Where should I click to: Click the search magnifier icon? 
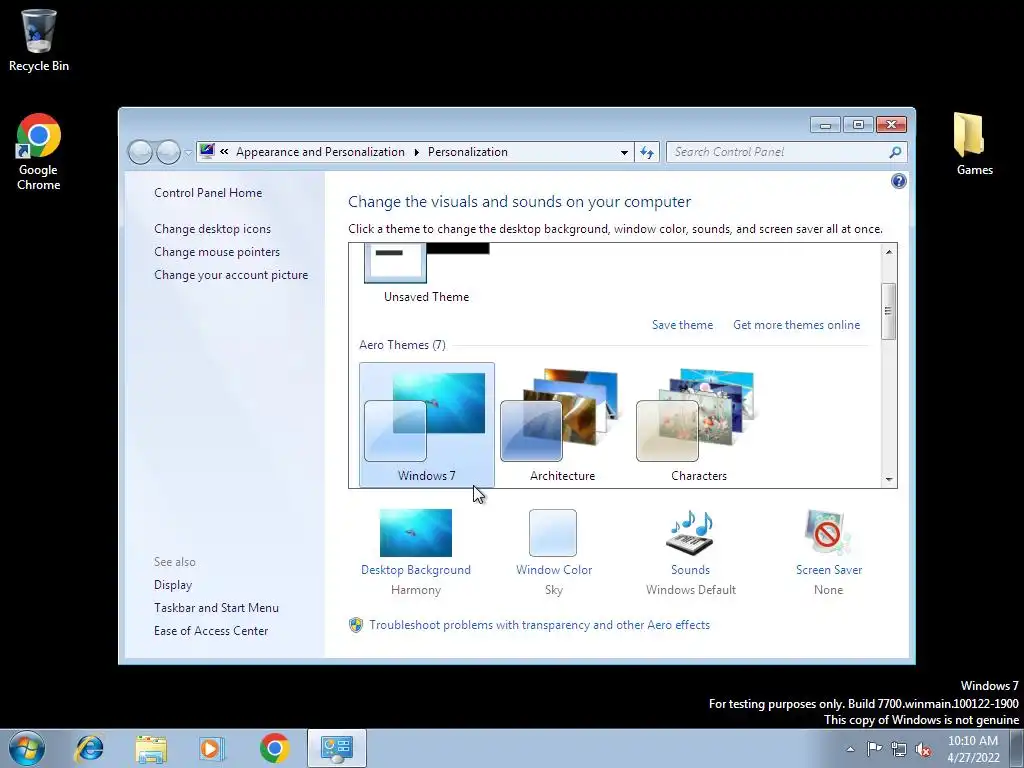point(895,152)
